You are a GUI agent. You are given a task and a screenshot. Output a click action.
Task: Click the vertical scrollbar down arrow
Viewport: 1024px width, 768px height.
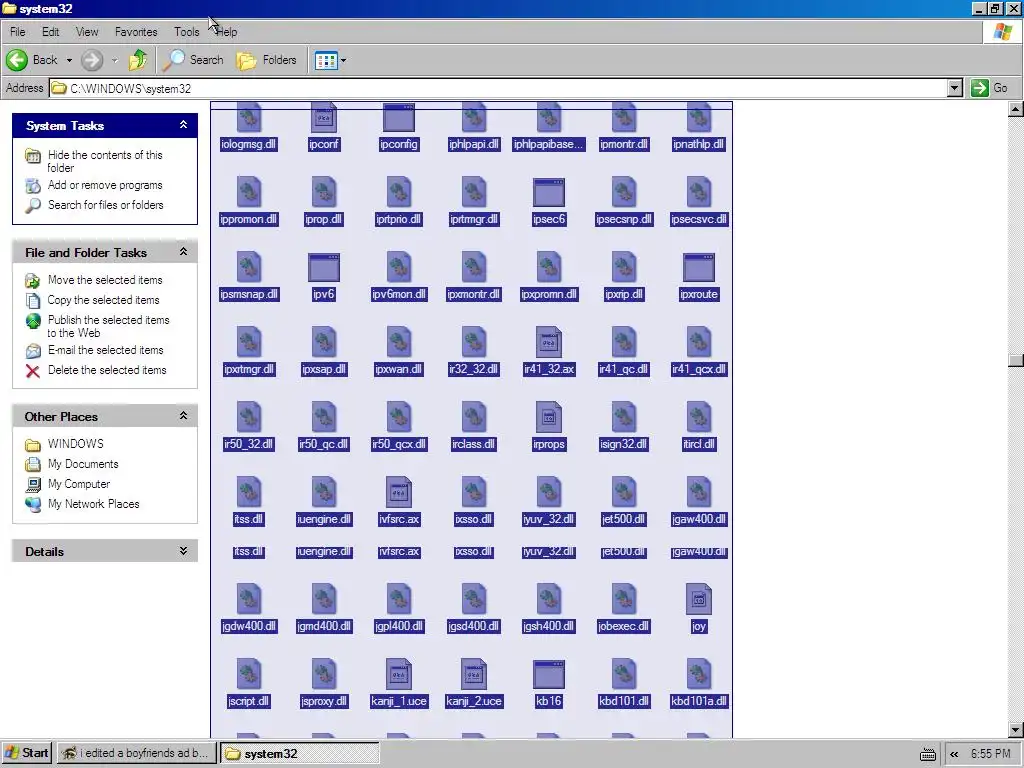(1016, 730)
